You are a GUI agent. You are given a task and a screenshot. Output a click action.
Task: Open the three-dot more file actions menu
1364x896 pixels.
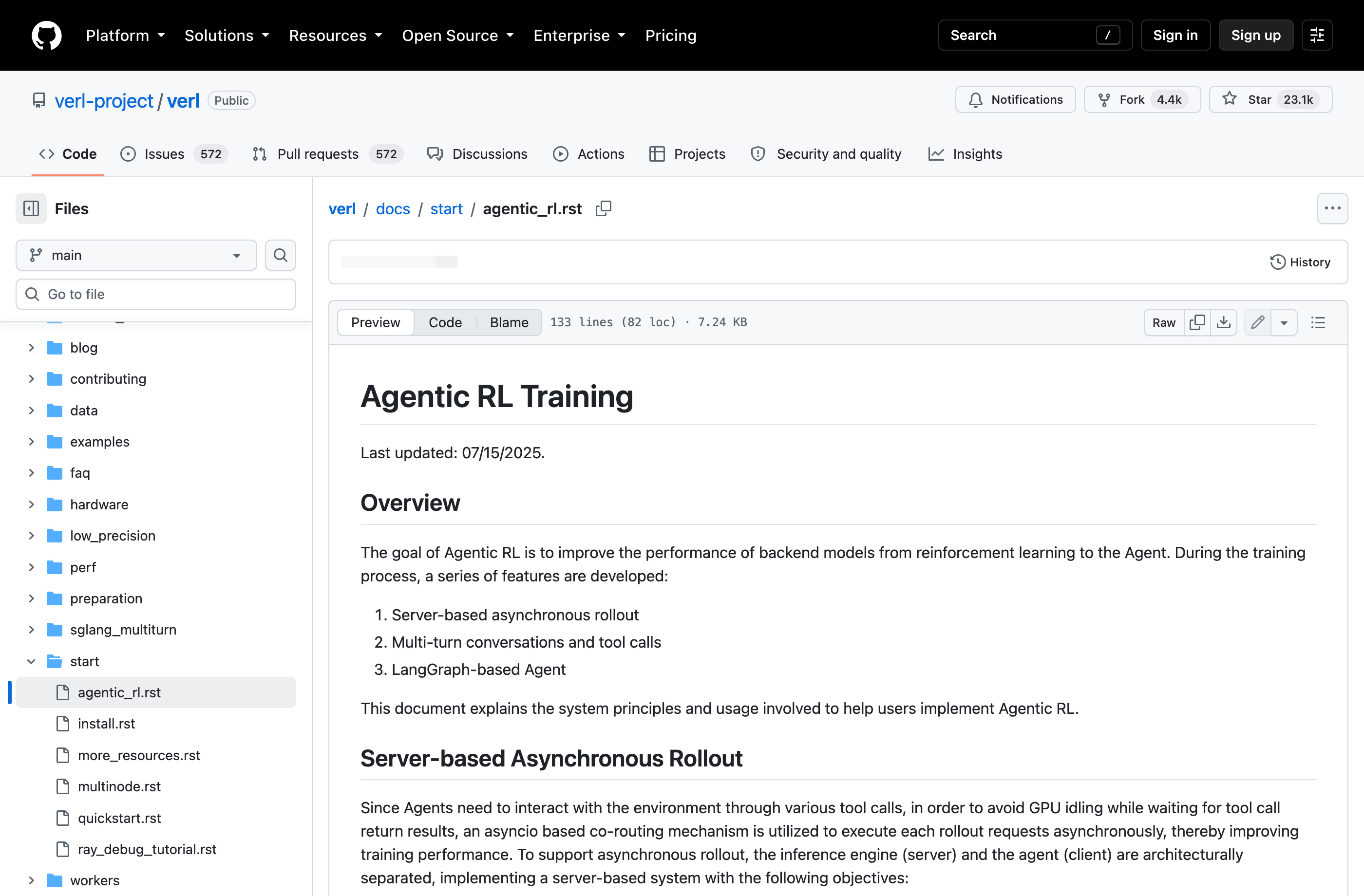pos(1332,208)
